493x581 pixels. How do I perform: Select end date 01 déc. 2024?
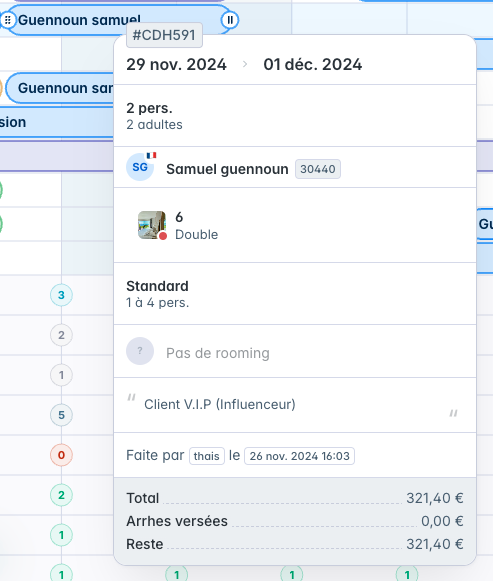[x=313, y=64]
